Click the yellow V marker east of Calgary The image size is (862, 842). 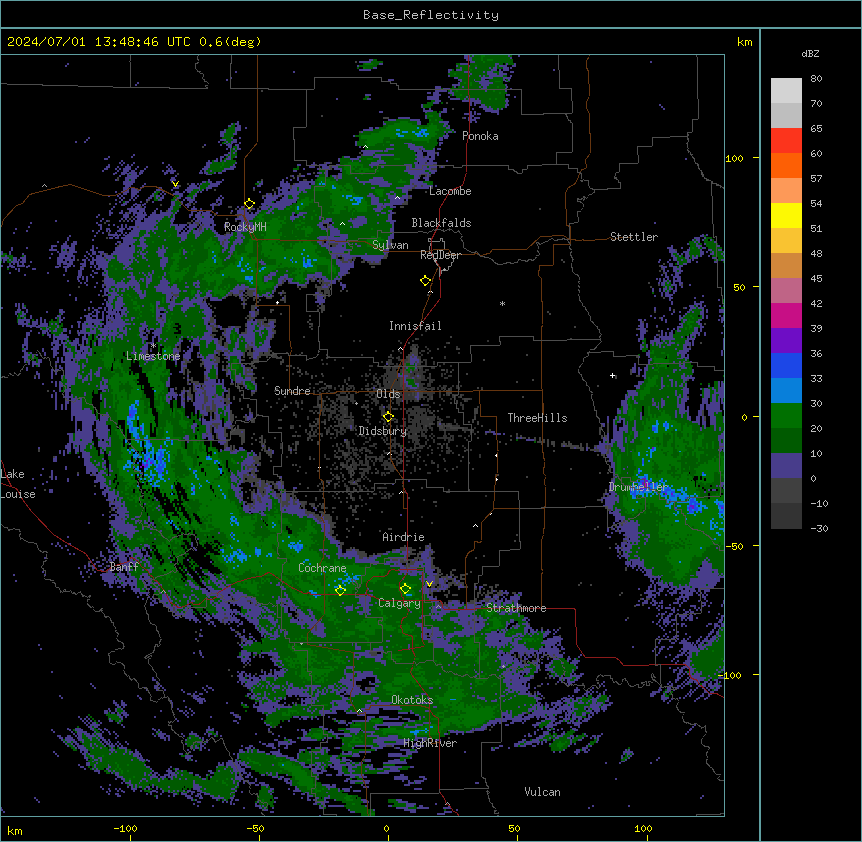pos(429,584)
